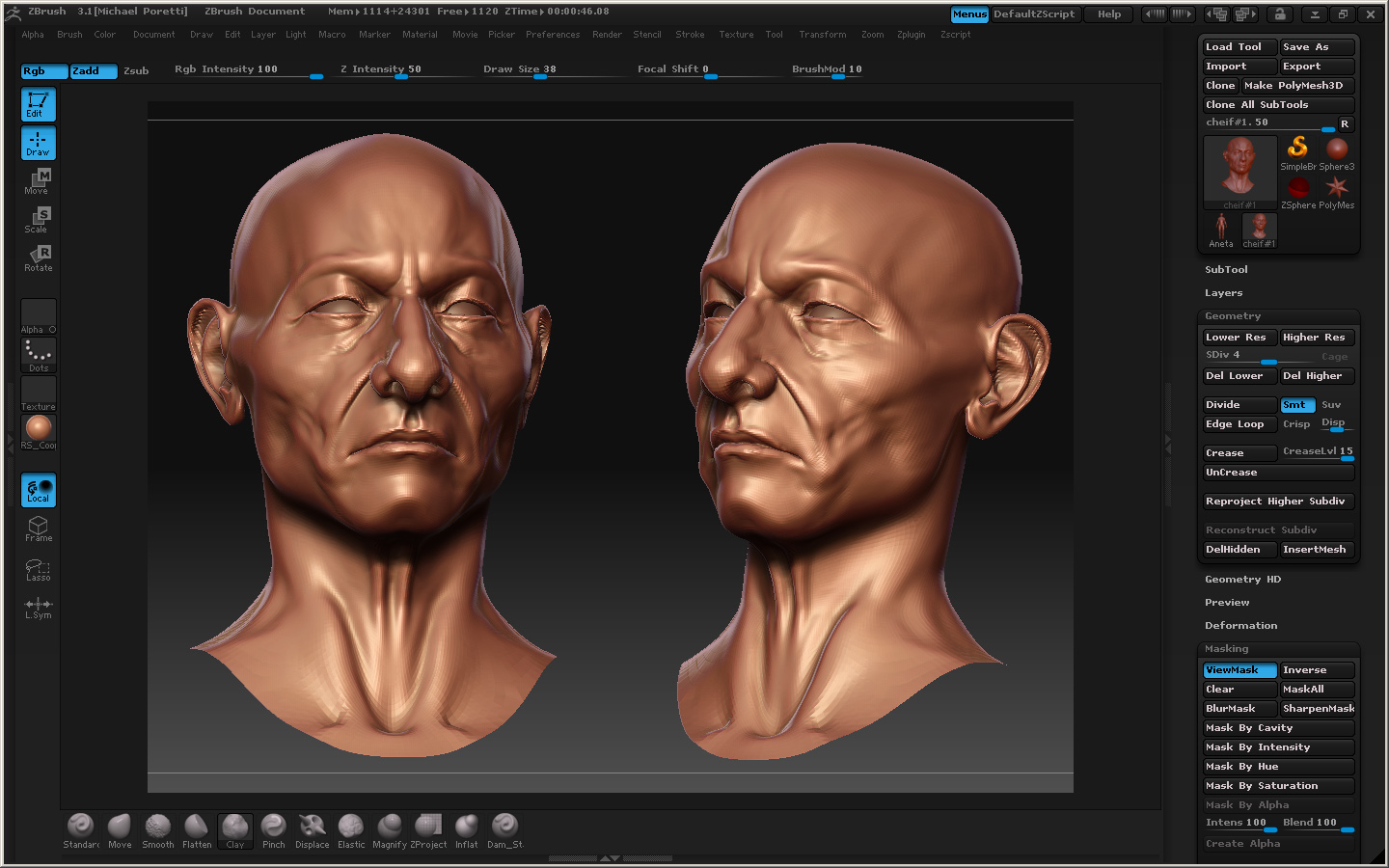Image resolution: width=1389 pixels, height=868 pixels.
Task: Click the Load Tool button
Action: (x=1240, y=47)
